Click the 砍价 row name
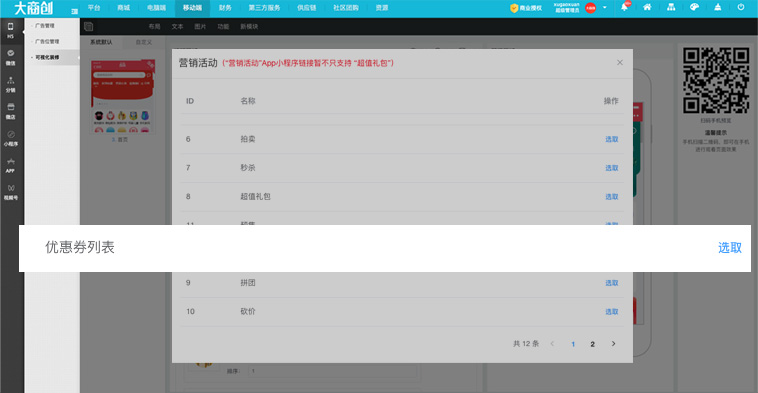Viewport: 758px width, 393px height. [248, 311]
